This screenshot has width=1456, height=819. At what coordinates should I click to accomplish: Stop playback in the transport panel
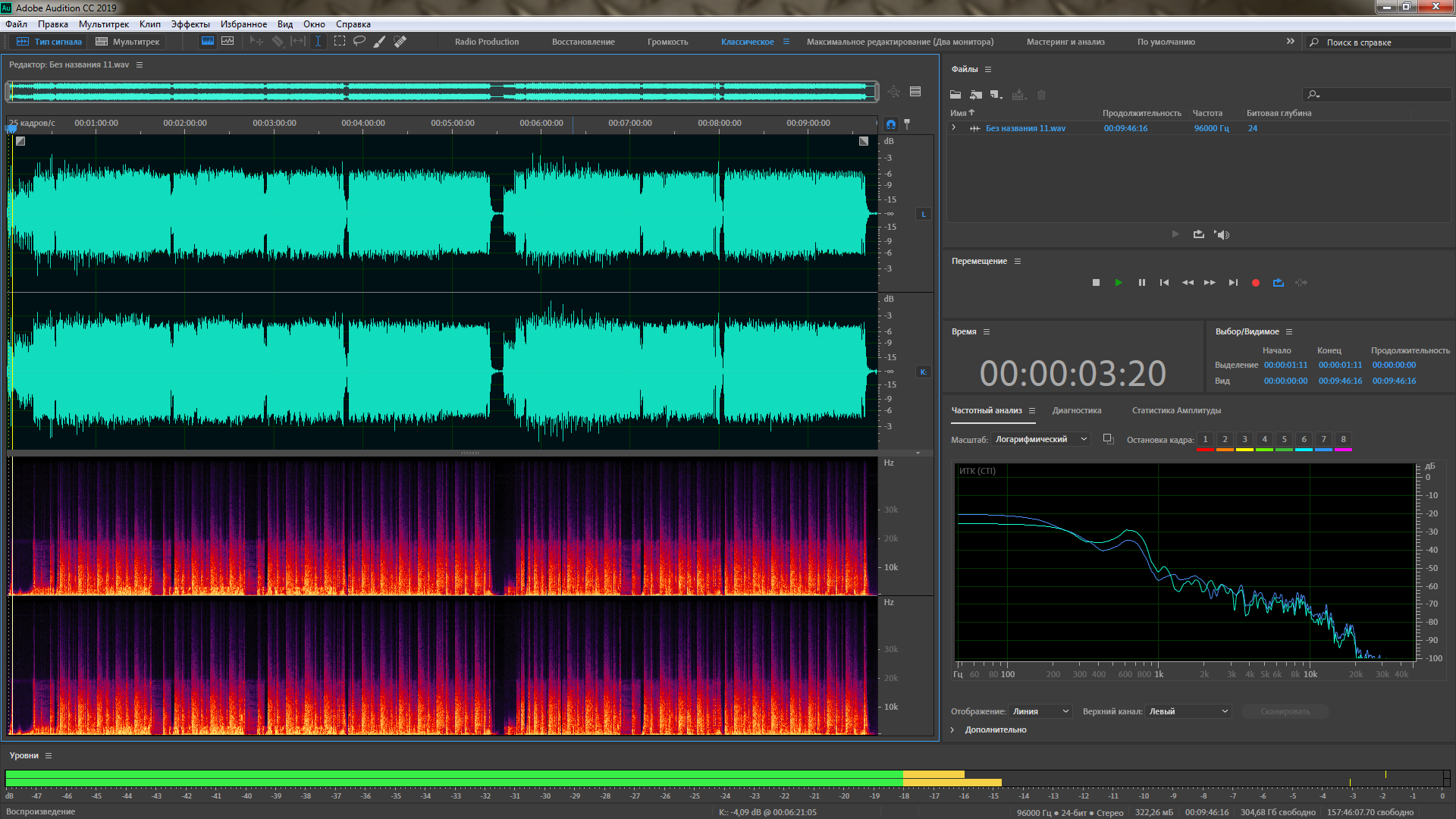click(1096, 282)
